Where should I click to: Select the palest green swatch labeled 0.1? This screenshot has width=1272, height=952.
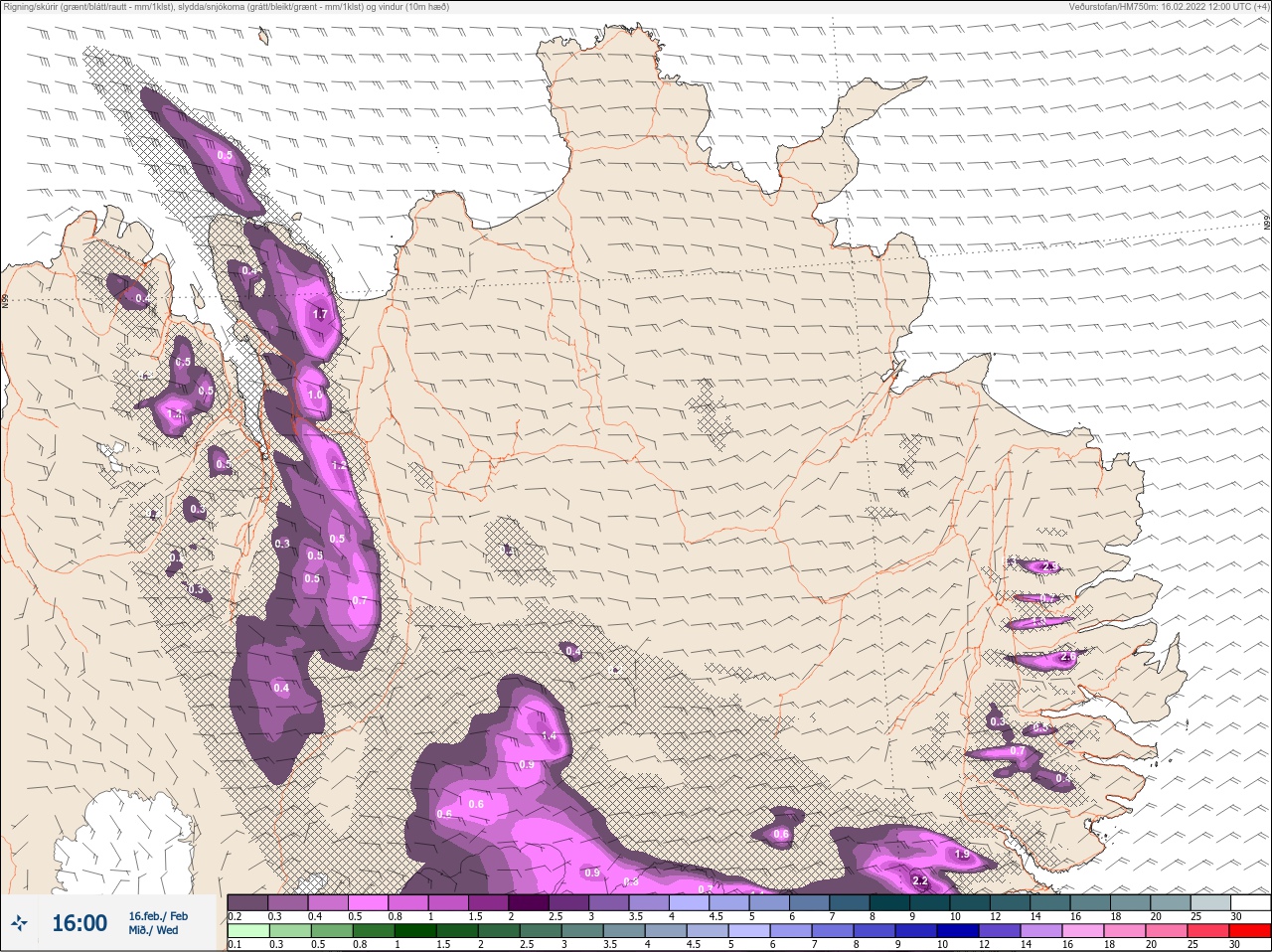pos(247,931)
